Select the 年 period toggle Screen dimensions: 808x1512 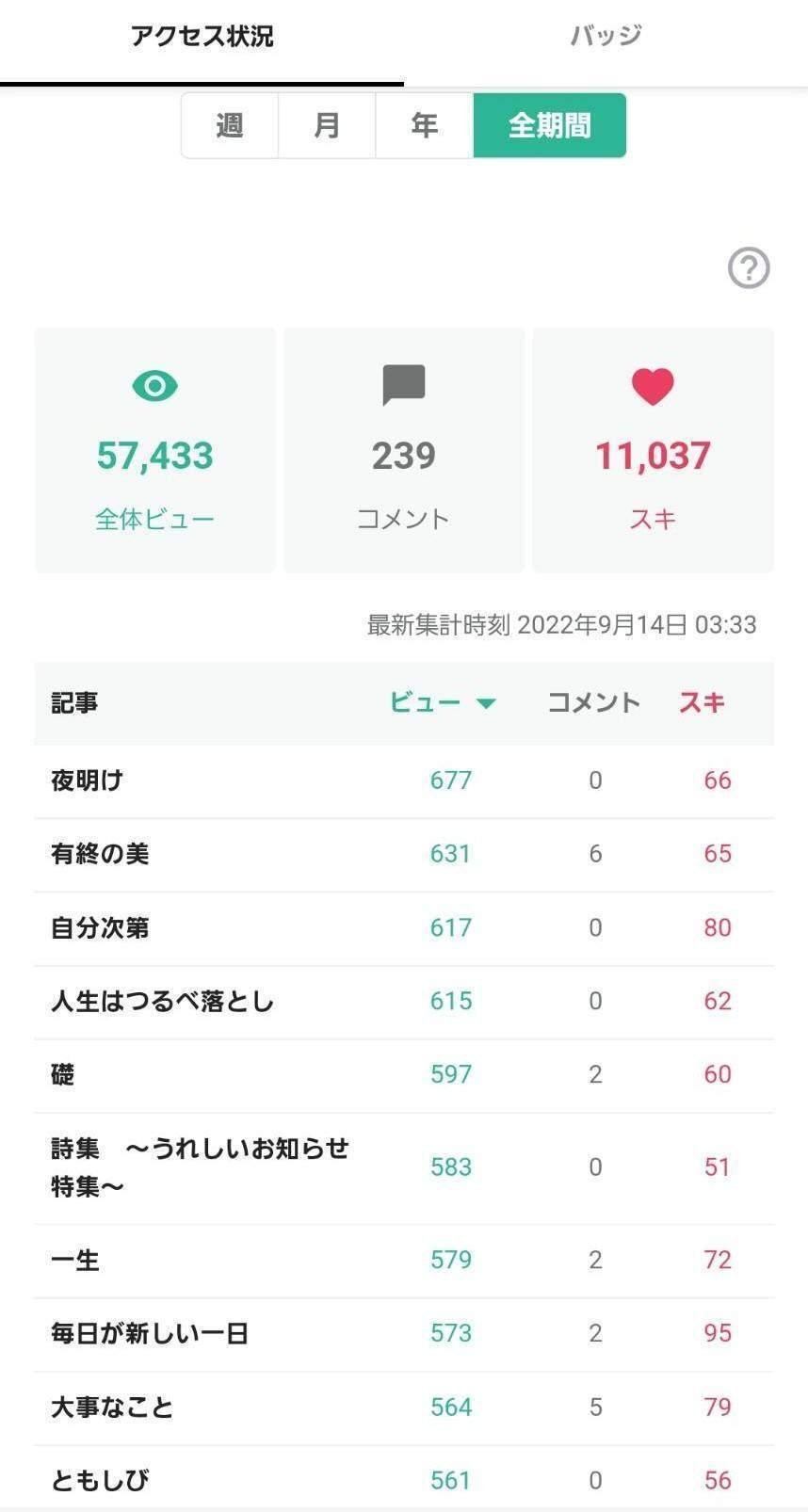click(x=424, y=125)
